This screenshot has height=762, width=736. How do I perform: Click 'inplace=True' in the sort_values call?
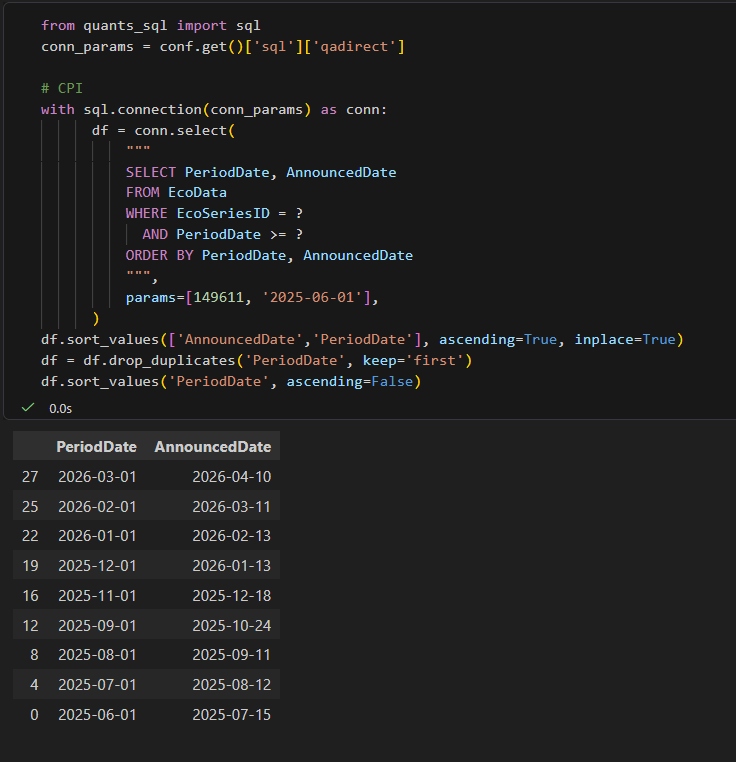click(625, 339)
